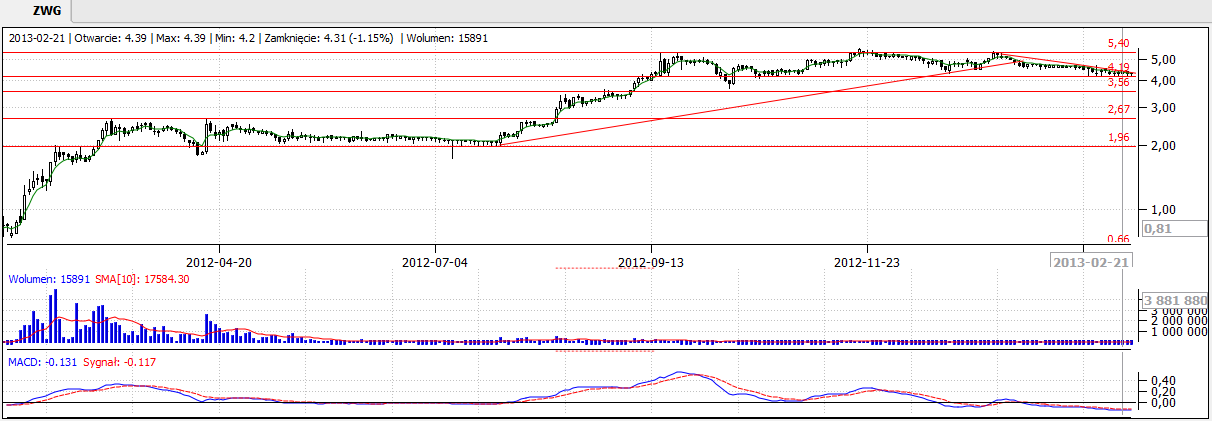Click the 3,56 red level label
Image resolution: width=1212 pixels, height=421 pixels.
tap(1118, 82)
